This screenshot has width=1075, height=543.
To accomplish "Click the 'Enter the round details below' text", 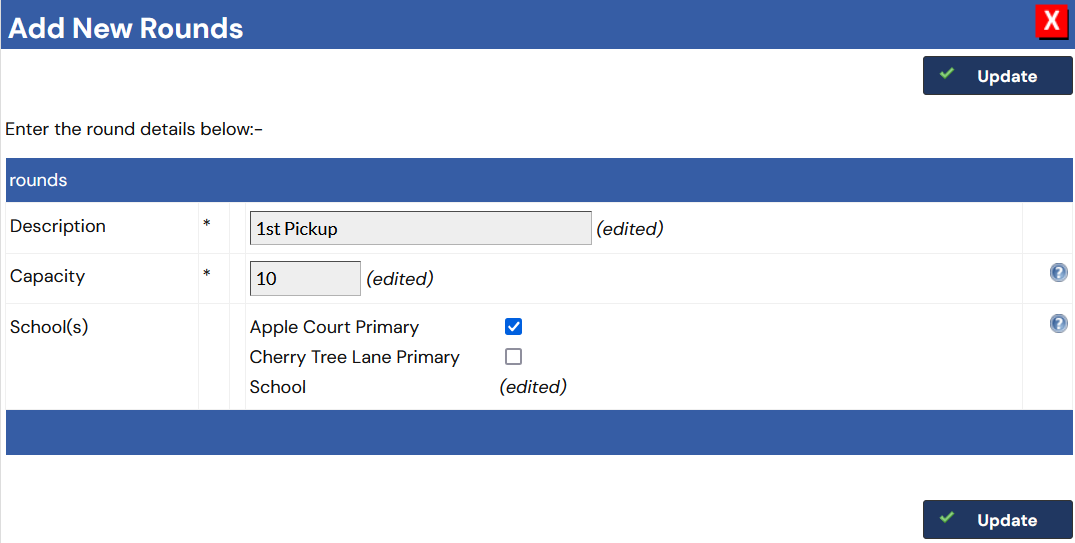I will (134, 129).
